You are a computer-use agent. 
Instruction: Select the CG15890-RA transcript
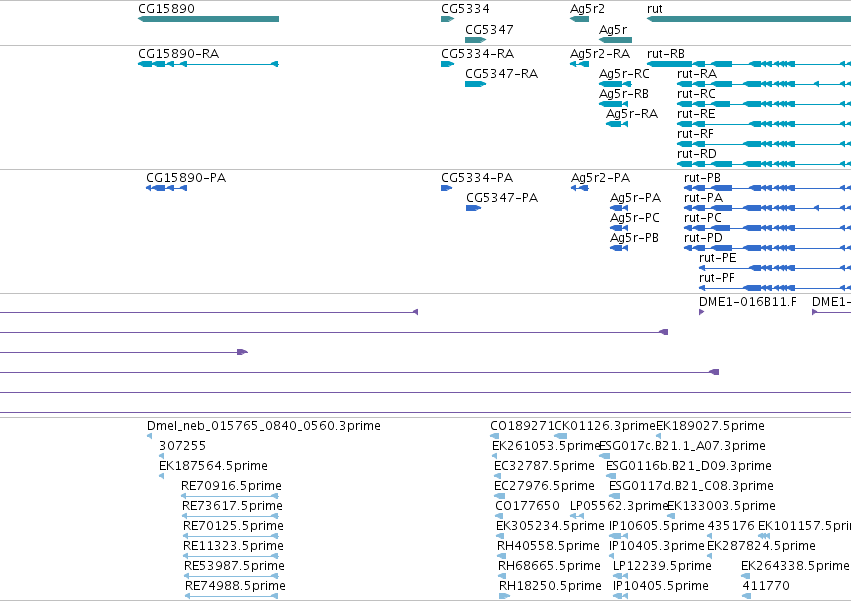point(208,64)
